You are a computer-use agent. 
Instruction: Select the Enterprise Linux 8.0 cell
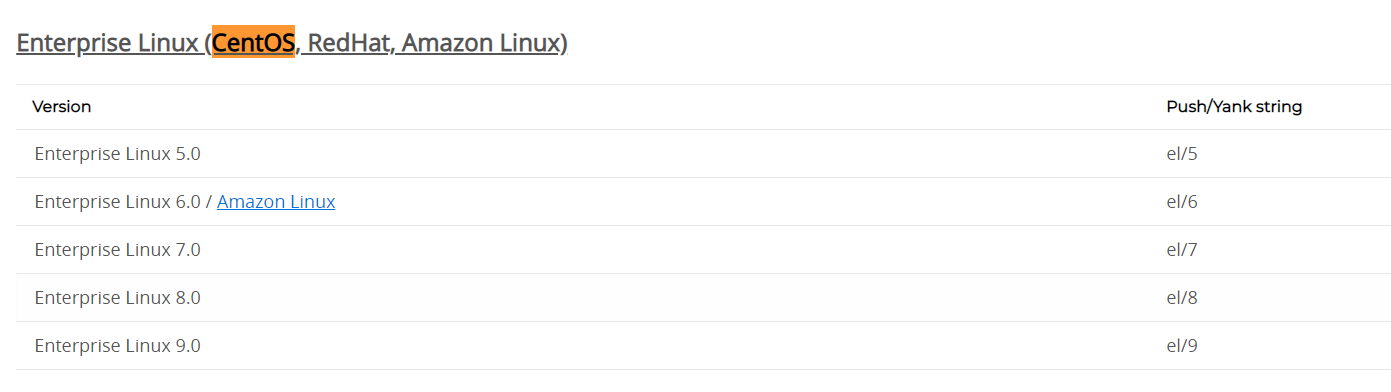pyautogui.click(x=117, y=297)
